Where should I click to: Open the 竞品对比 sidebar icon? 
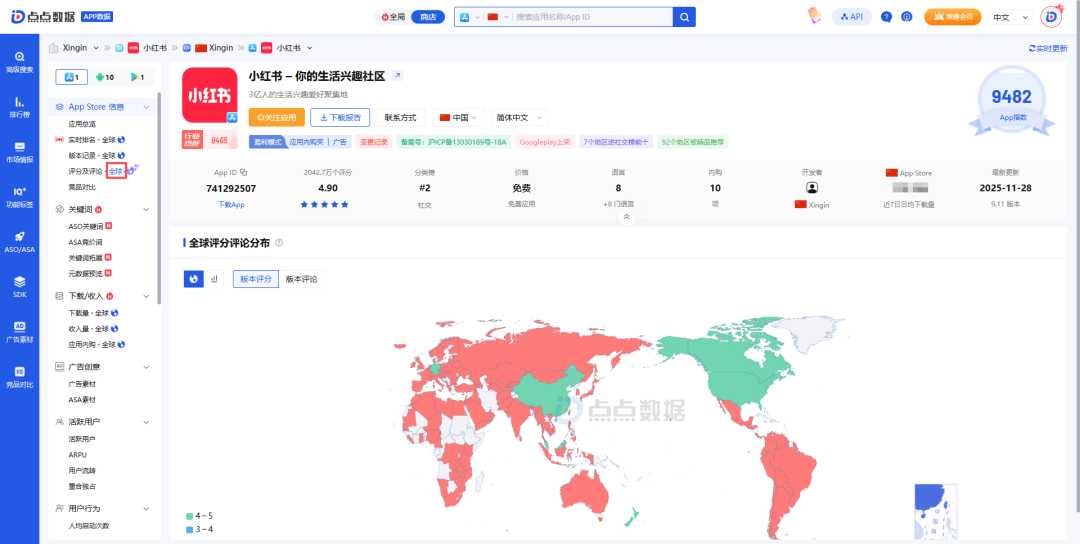[x=19, y=376]
